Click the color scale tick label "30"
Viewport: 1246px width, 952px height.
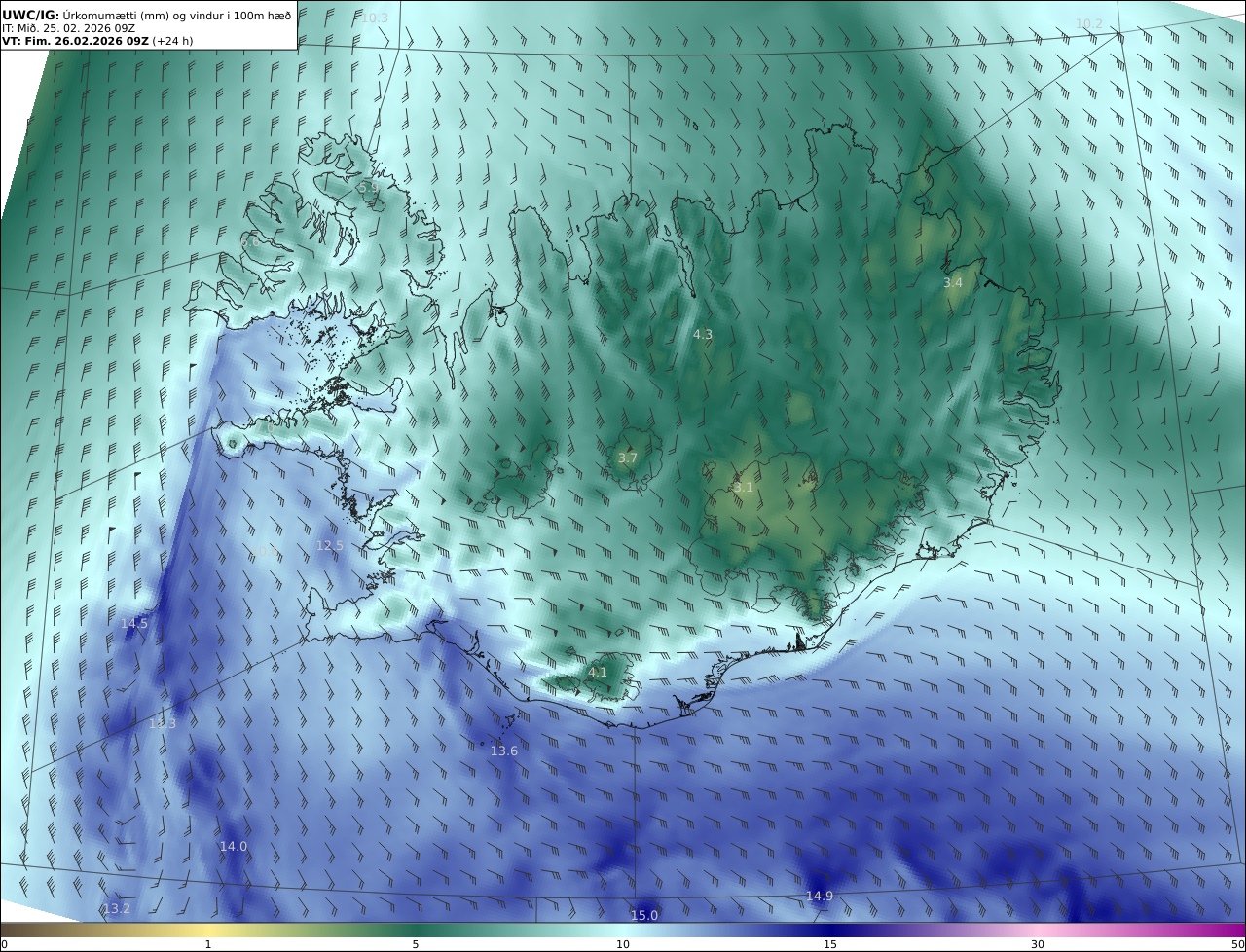[x=1038, y=944]
